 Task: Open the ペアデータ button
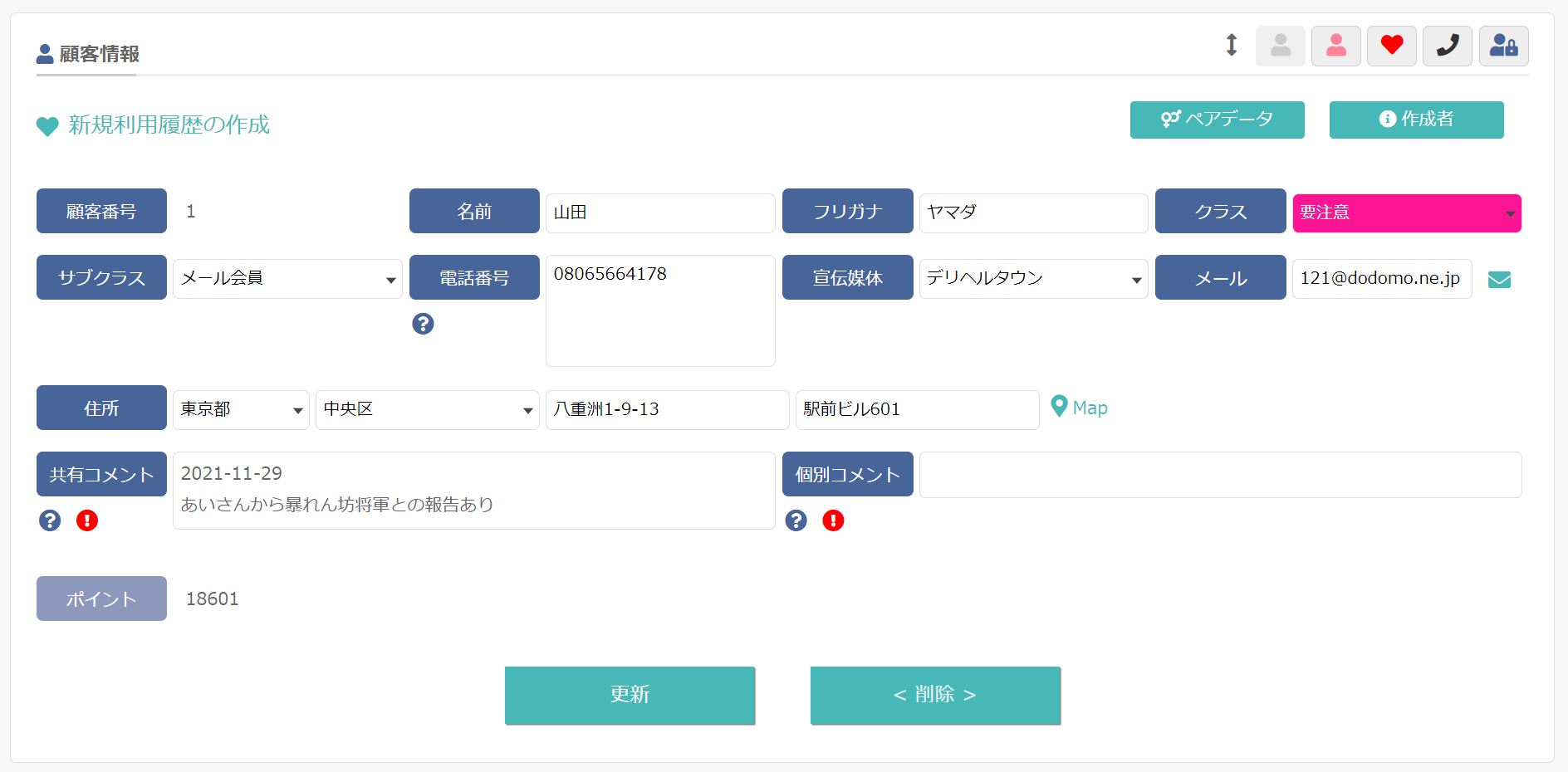coord(1218,120)
